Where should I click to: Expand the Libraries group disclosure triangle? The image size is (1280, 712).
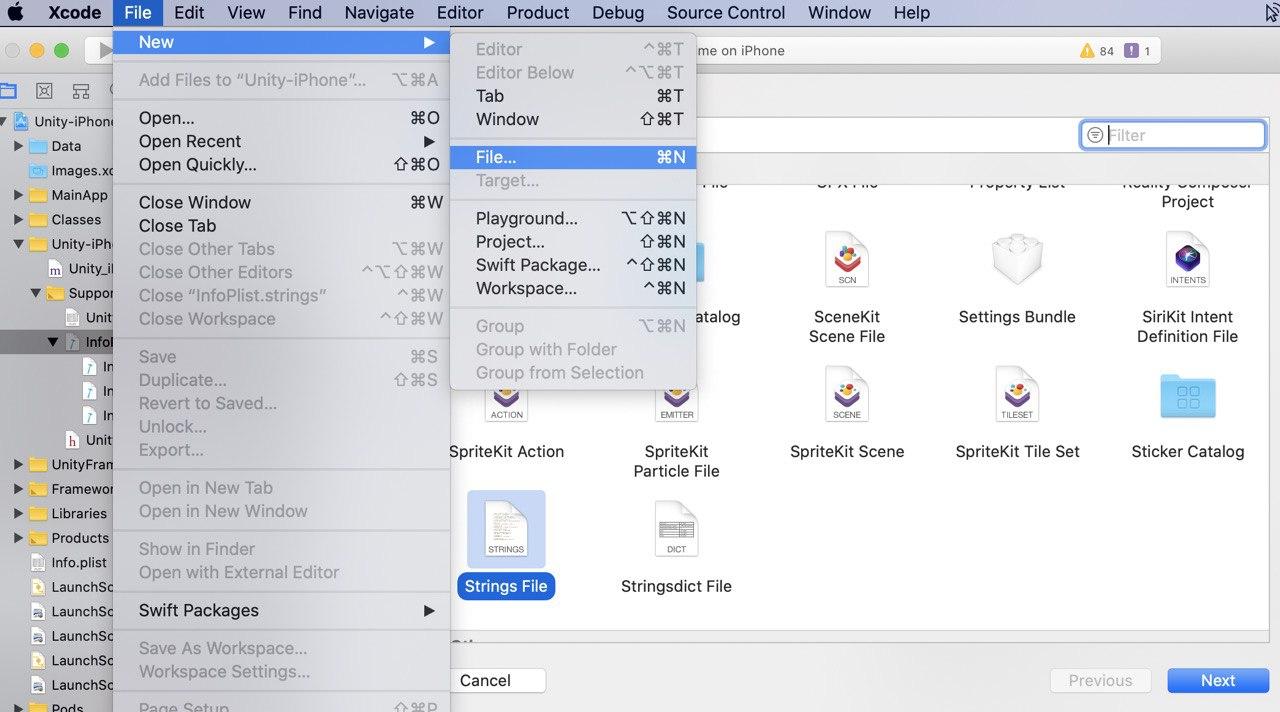click(18, 513)
